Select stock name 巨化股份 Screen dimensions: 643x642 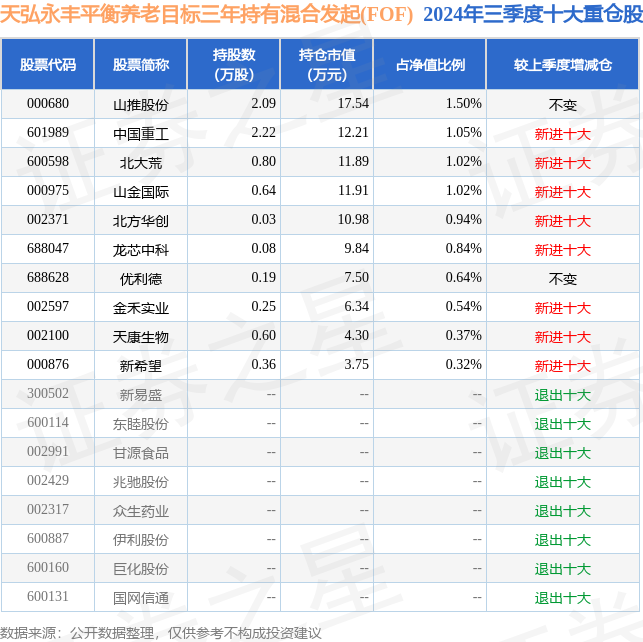pyautogui.click(x=141, y=569)
